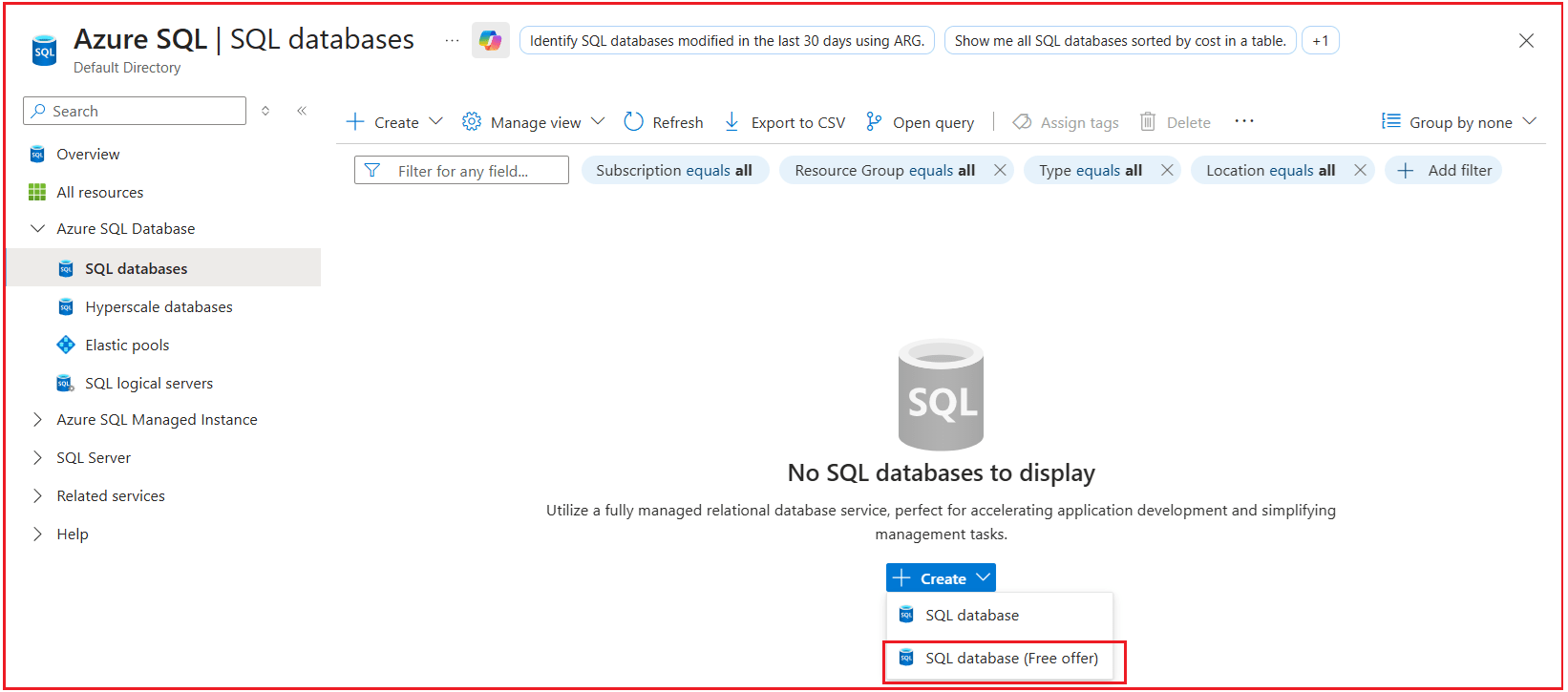Screen dimensions: 1568x692
Task: Open toolbar overflow three-dots menu
Action: point(1243,121)
